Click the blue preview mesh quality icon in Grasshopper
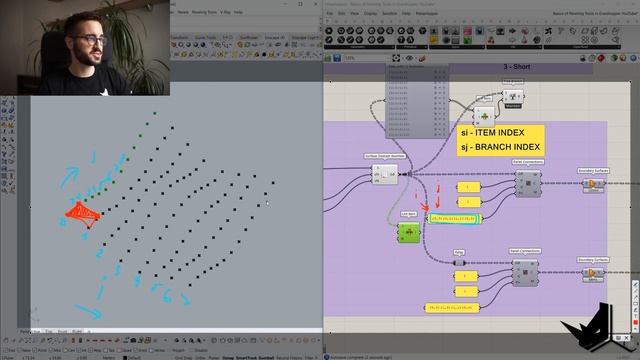 tap(633, 58)
